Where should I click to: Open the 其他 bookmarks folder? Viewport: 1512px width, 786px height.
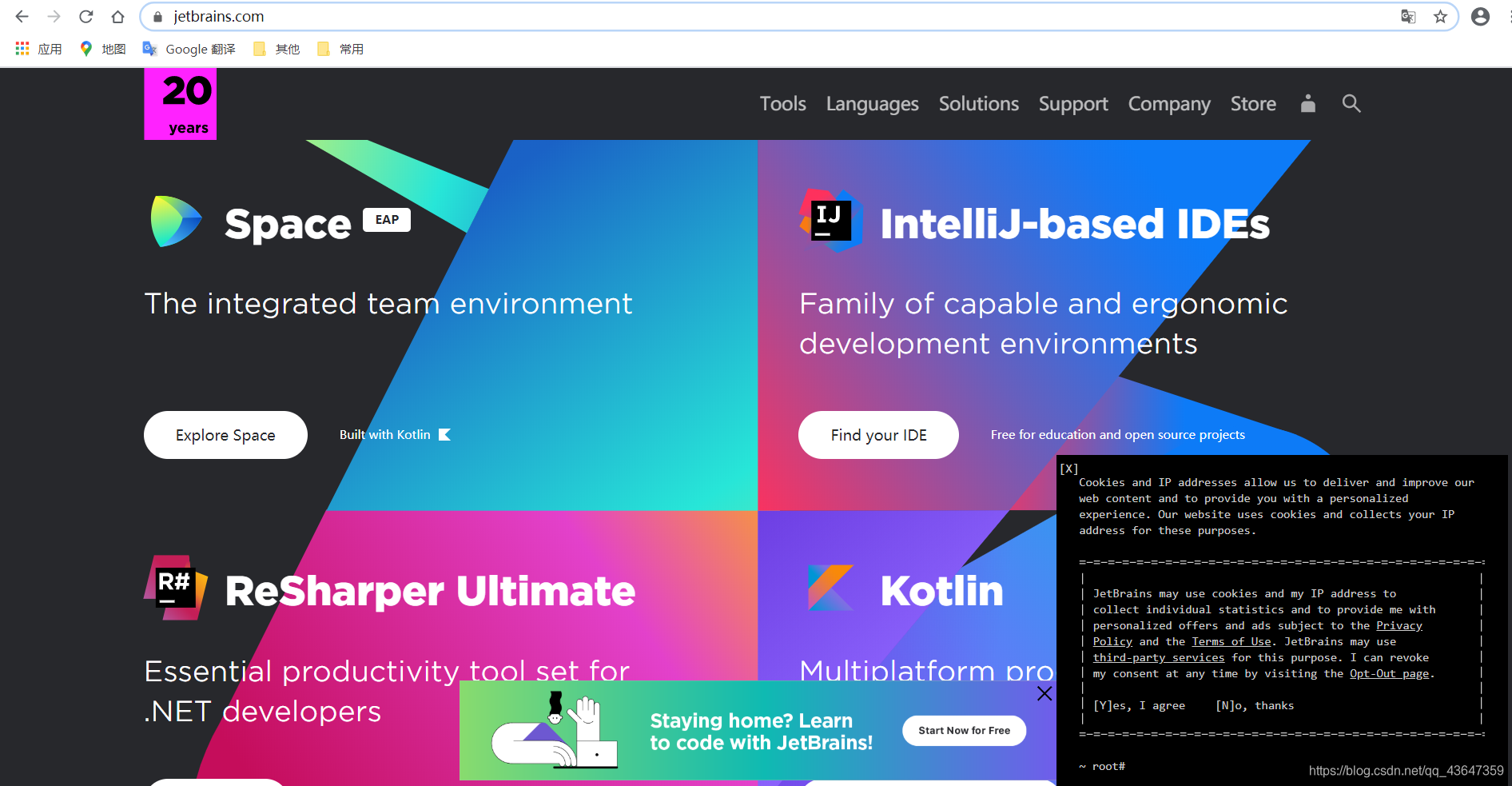pyautogui.click(x=277, y=49)
